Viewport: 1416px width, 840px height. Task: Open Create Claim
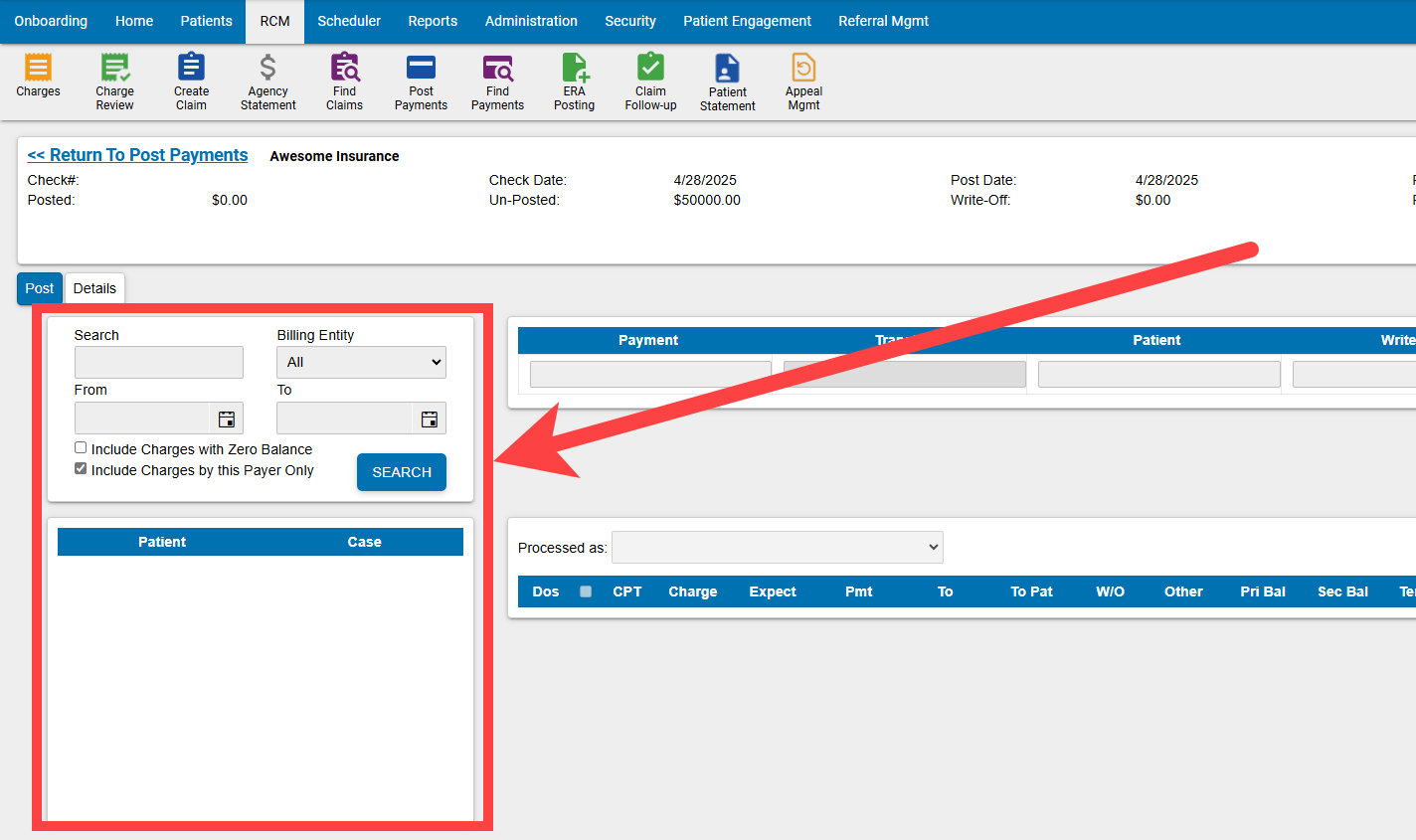coord(191,80)
